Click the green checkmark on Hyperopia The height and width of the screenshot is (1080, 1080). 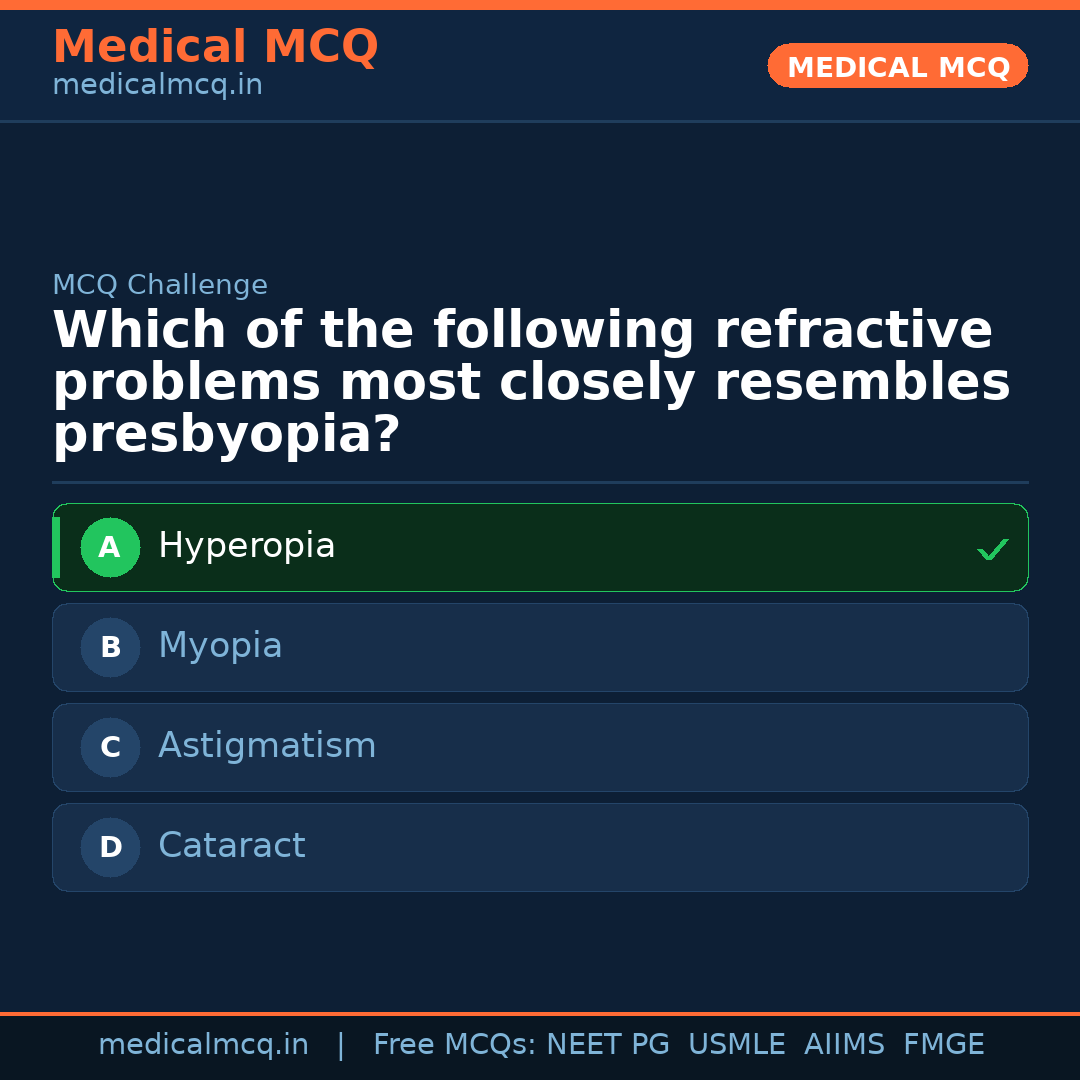click(x=992, y=549)
